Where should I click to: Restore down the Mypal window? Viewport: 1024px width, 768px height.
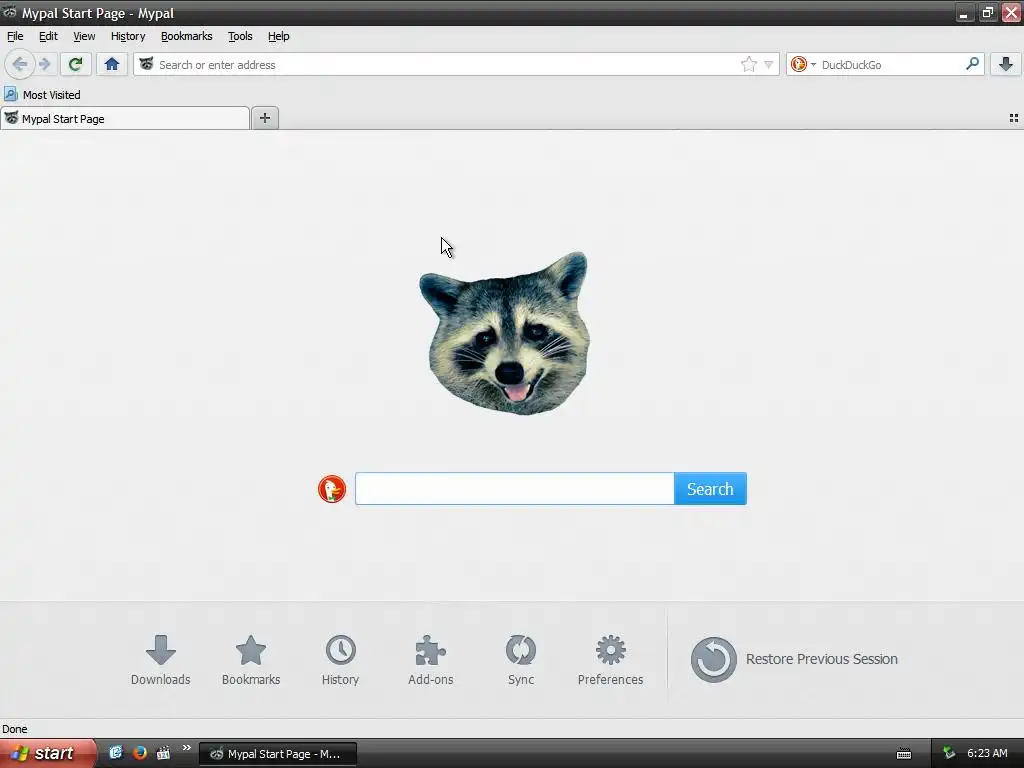pos(987,13)
